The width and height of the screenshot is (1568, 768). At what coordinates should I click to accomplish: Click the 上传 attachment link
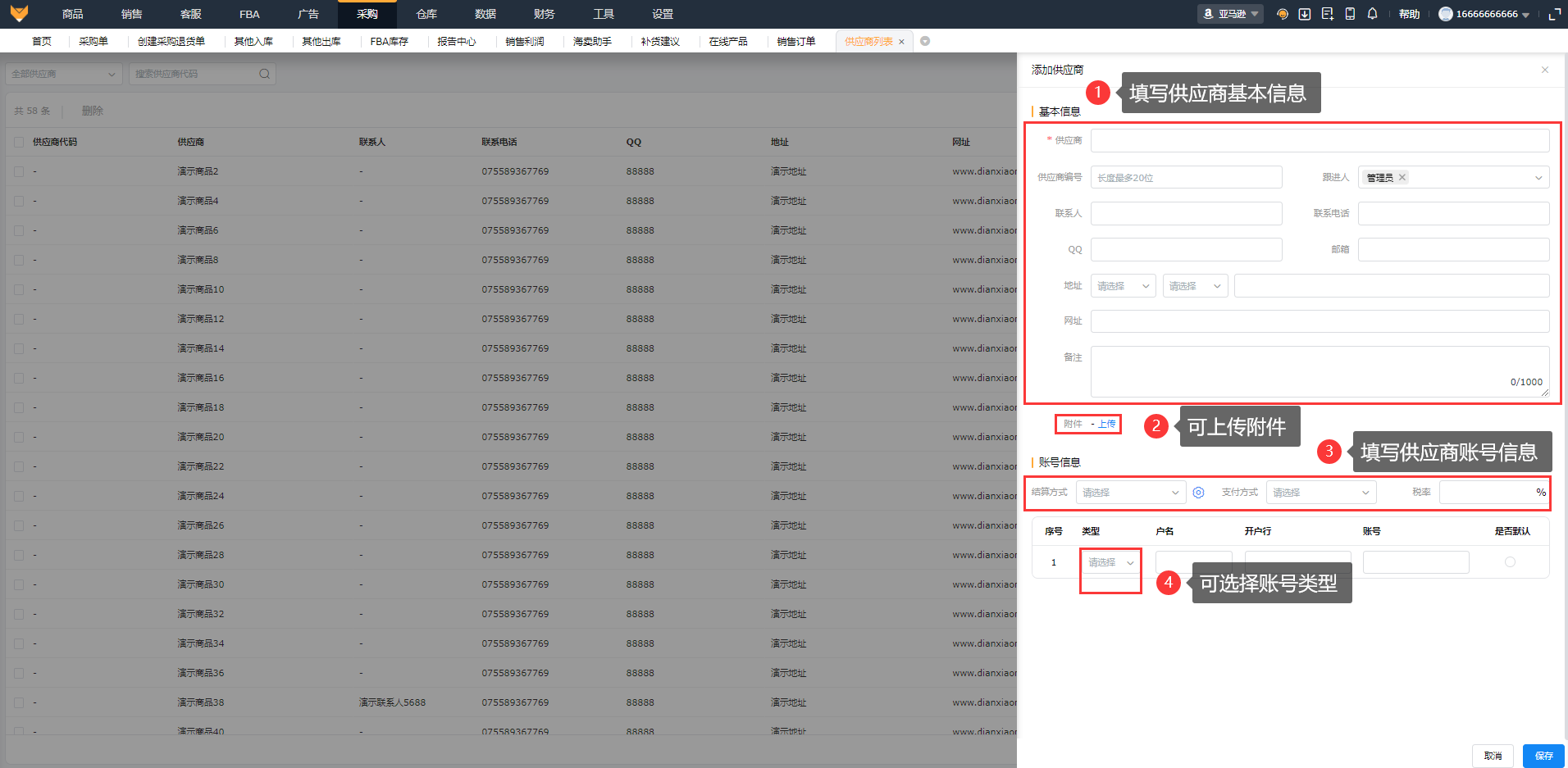[x=1107, y=424]
